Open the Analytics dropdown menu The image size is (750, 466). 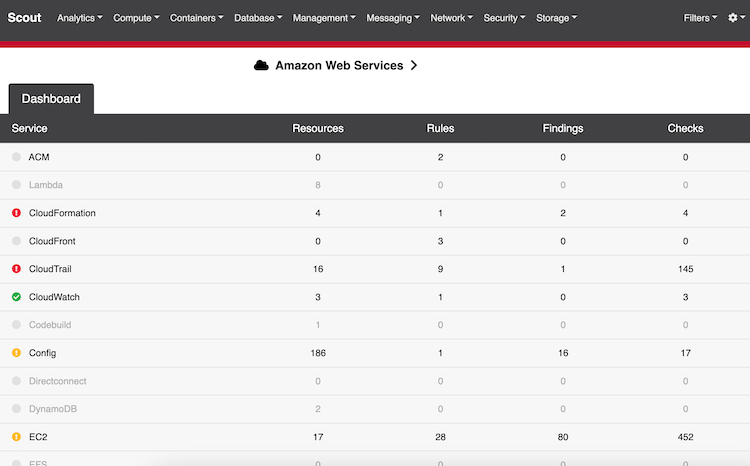click(79, 18)
